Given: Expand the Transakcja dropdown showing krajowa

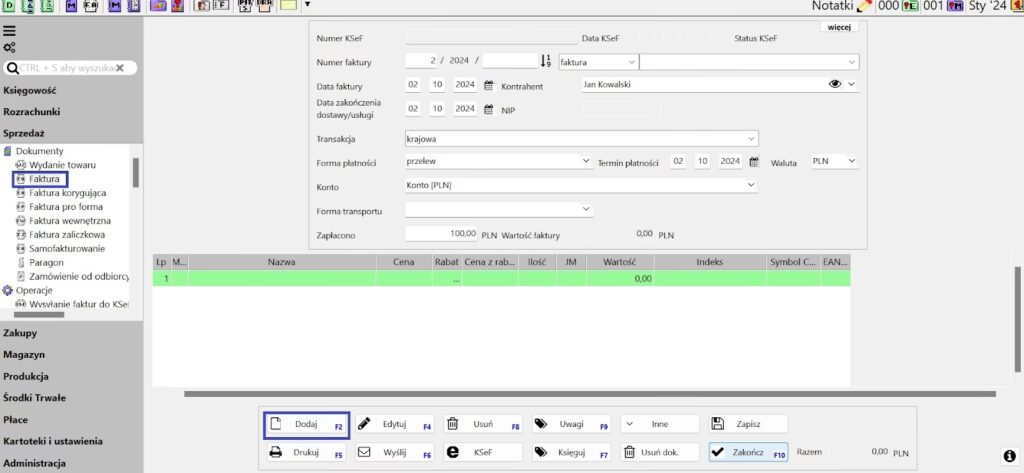Looking at the screenshot, I should click(751, 138).
